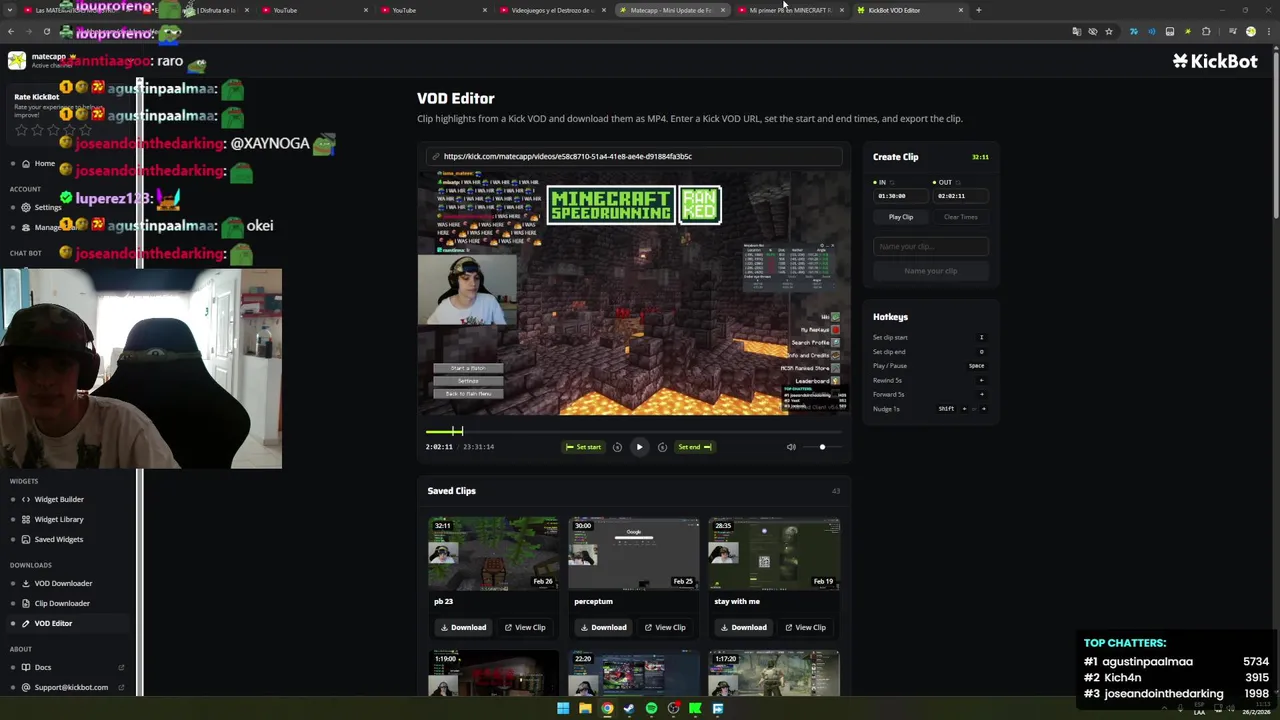View Clip for perceptum
The height and width of the screenshot is (720, 1280).
[665, 627]
